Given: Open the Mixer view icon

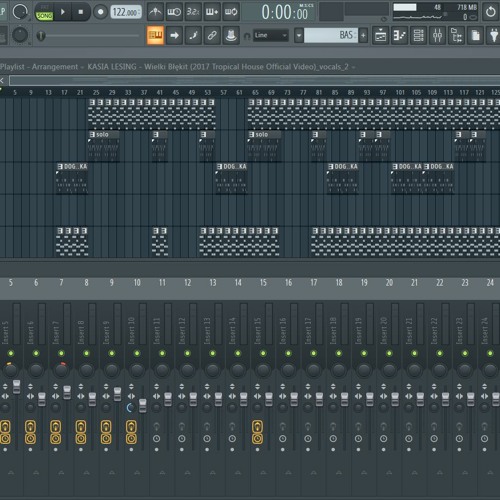Looking at the screenshot, I should click(438, 35).
